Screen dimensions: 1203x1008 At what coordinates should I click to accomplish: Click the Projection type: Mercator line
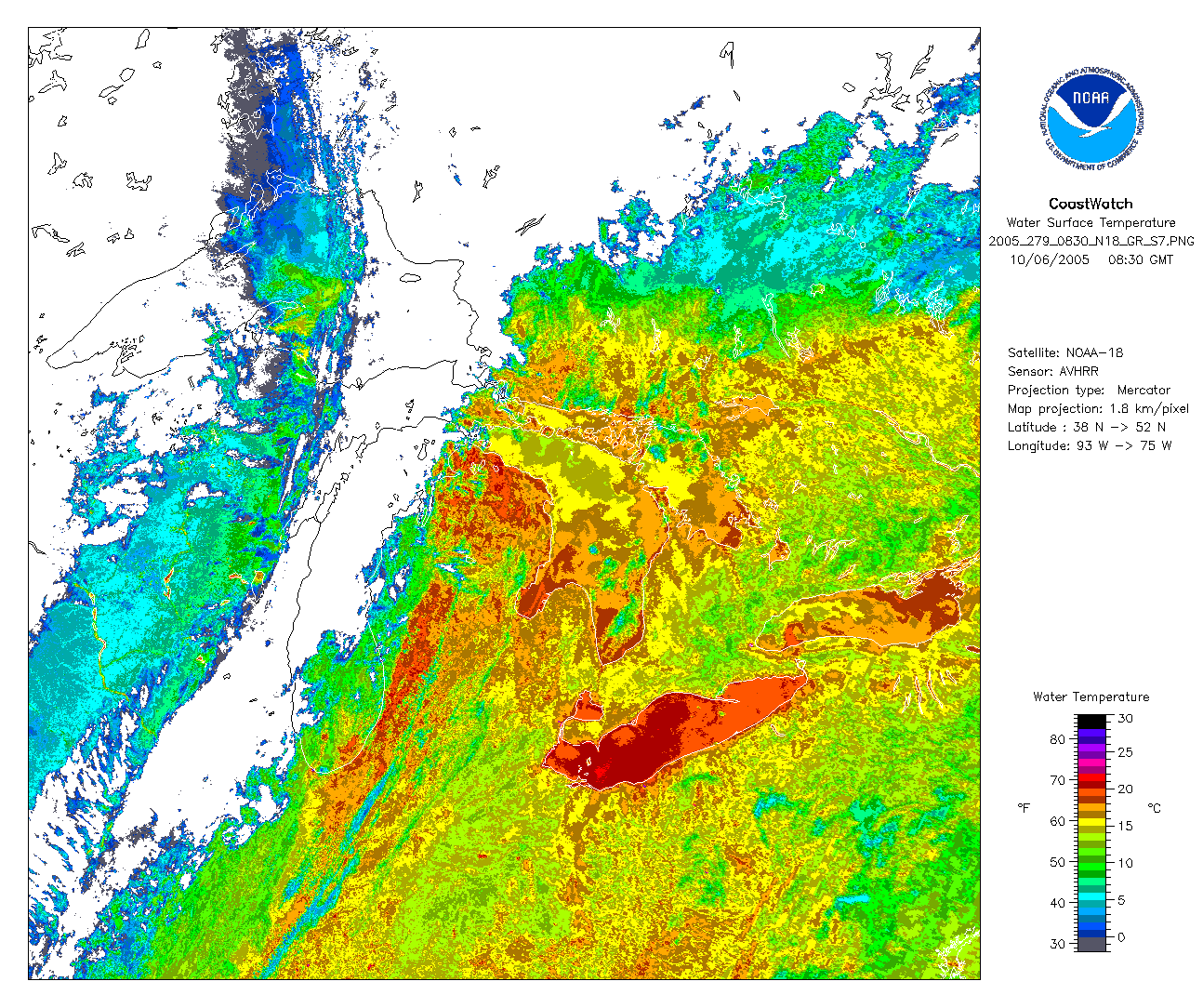point(1089,390)
